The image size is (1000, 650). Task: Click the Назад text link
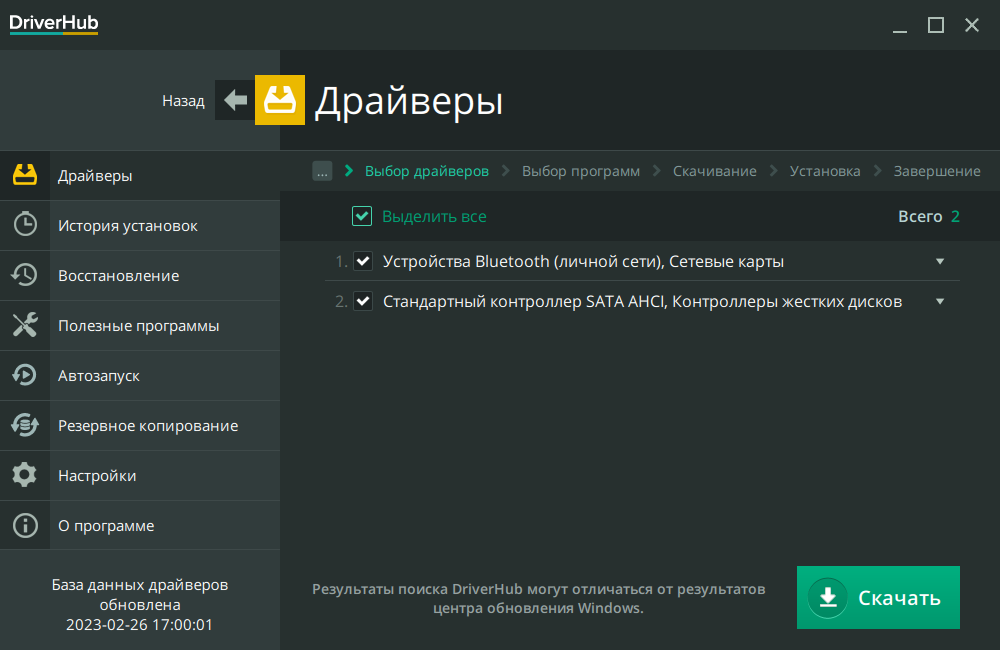point(183,101)
